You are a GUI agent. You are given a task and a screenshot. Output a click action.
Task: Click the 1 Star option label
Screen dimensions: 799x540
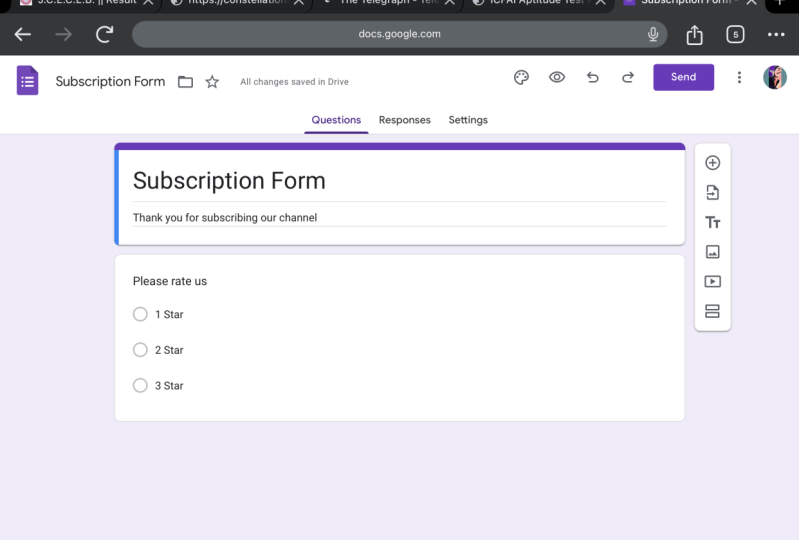[x=169, y=315]
